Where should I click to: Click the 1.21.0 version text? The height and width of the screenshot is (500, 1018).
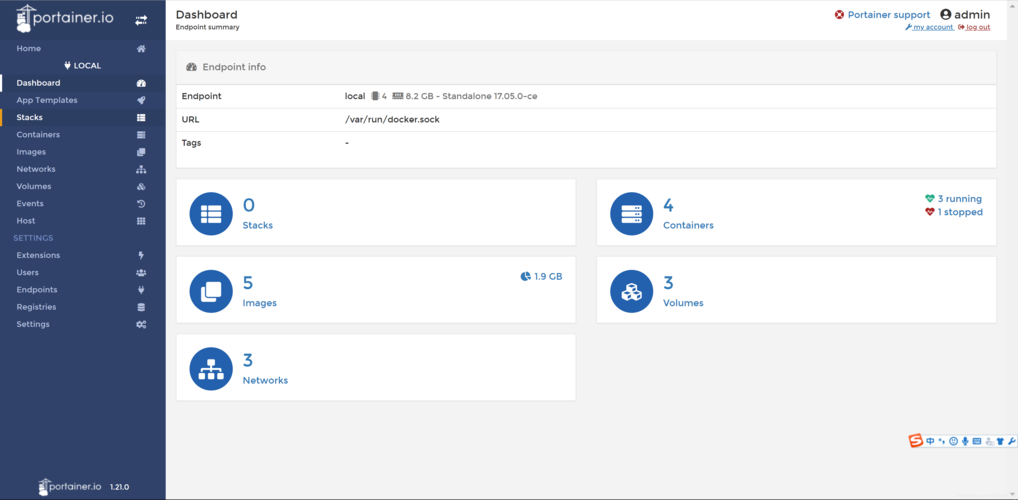pyautogui.click(x=119, y=486)
